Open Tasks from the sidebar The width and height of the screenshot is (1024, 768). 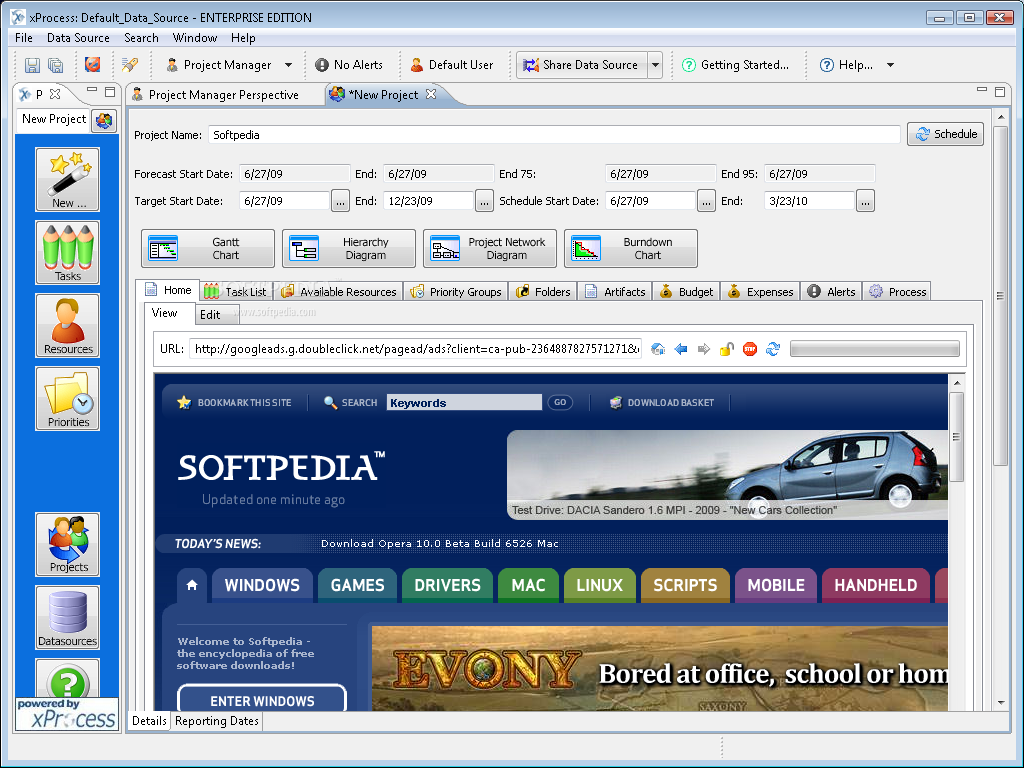[x=68, y=253]
